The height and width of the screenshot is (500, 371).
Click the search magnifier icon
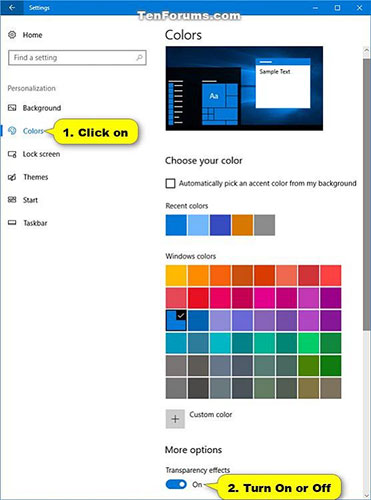coord(139,58)
